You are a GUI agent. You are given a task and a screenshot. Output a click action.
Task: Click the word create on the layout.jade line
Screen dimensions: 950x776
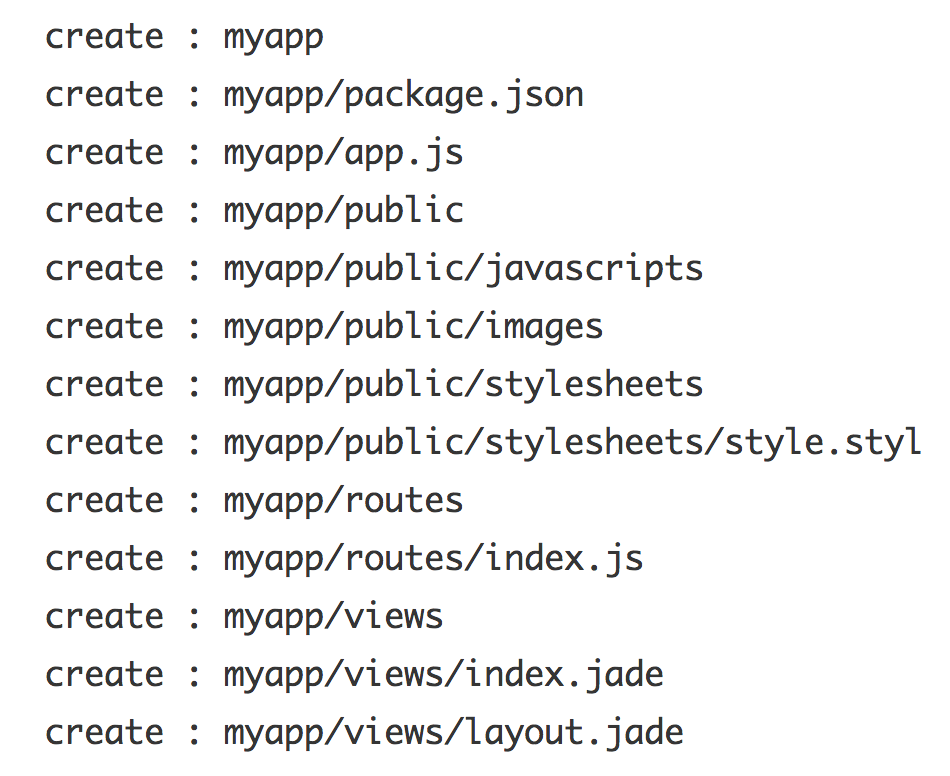click(104, 733)
